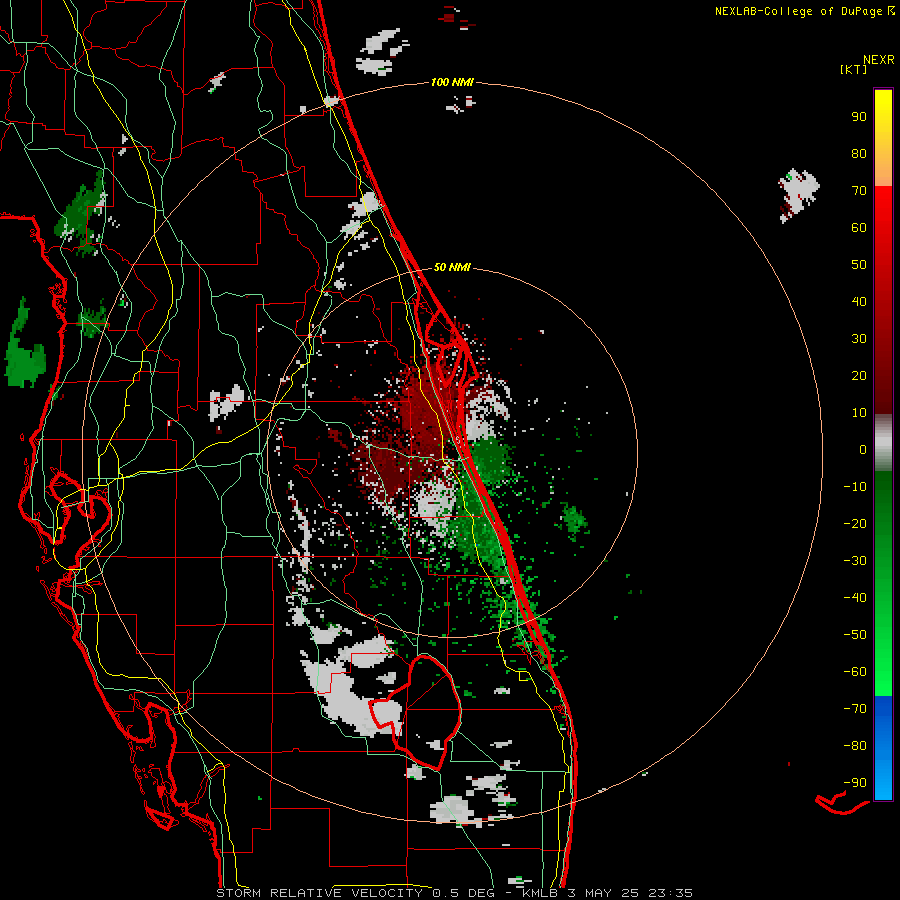Click the -40 value on the velocity scale
This screenshot has width=900, height=900.
pyautogui.click(x=855, y=598)
